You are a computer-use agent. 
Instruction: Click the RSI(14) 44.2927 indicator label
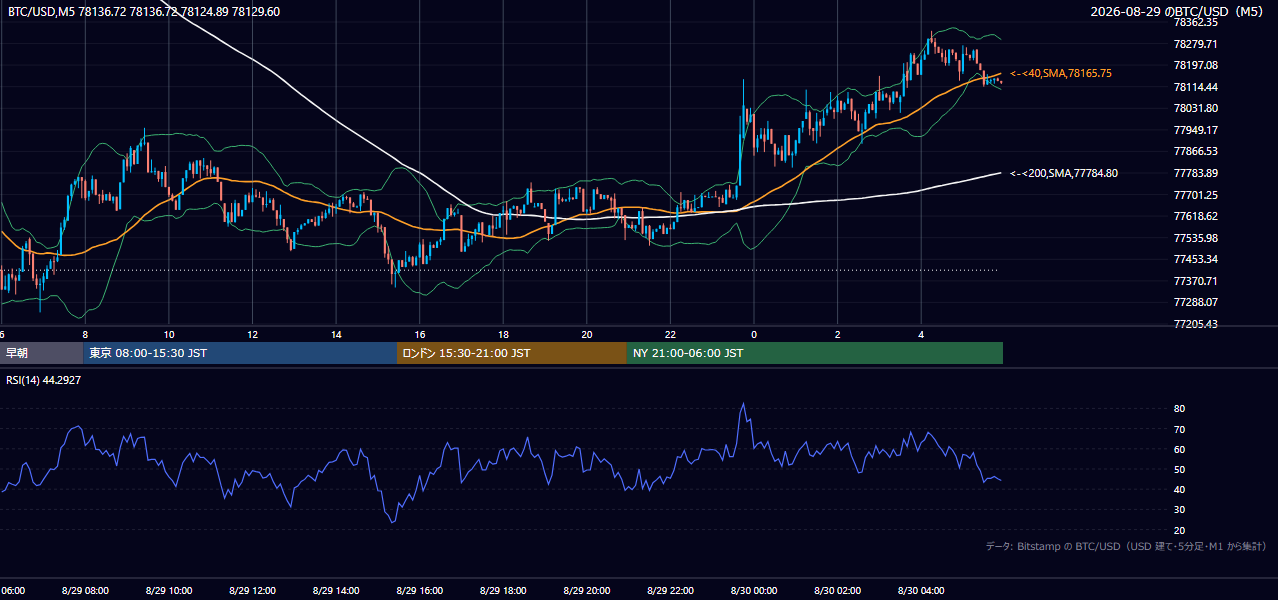point(45,381)
